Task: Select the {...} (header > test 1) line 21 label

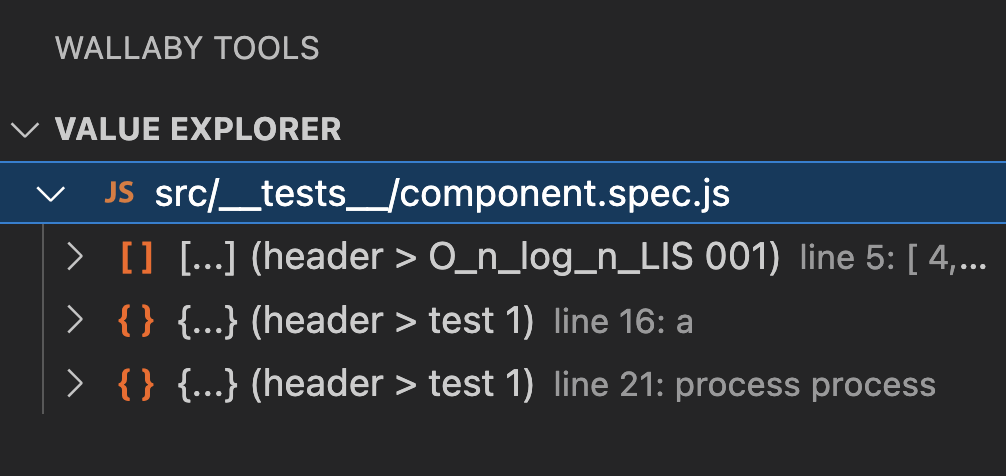Action: 355,384
